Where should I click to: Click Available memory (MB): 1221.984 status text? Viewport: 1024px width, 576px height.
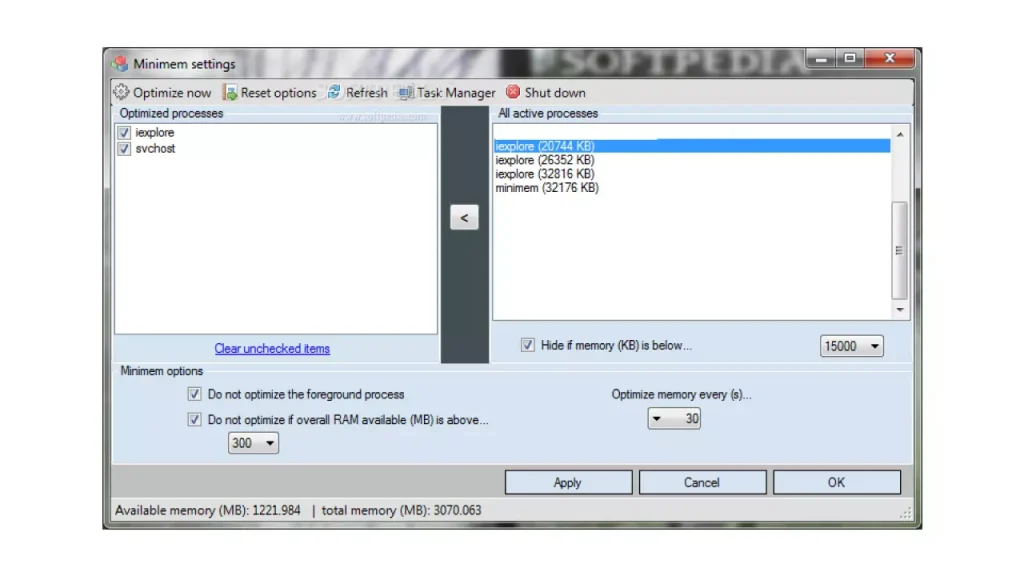click(208, 510)
